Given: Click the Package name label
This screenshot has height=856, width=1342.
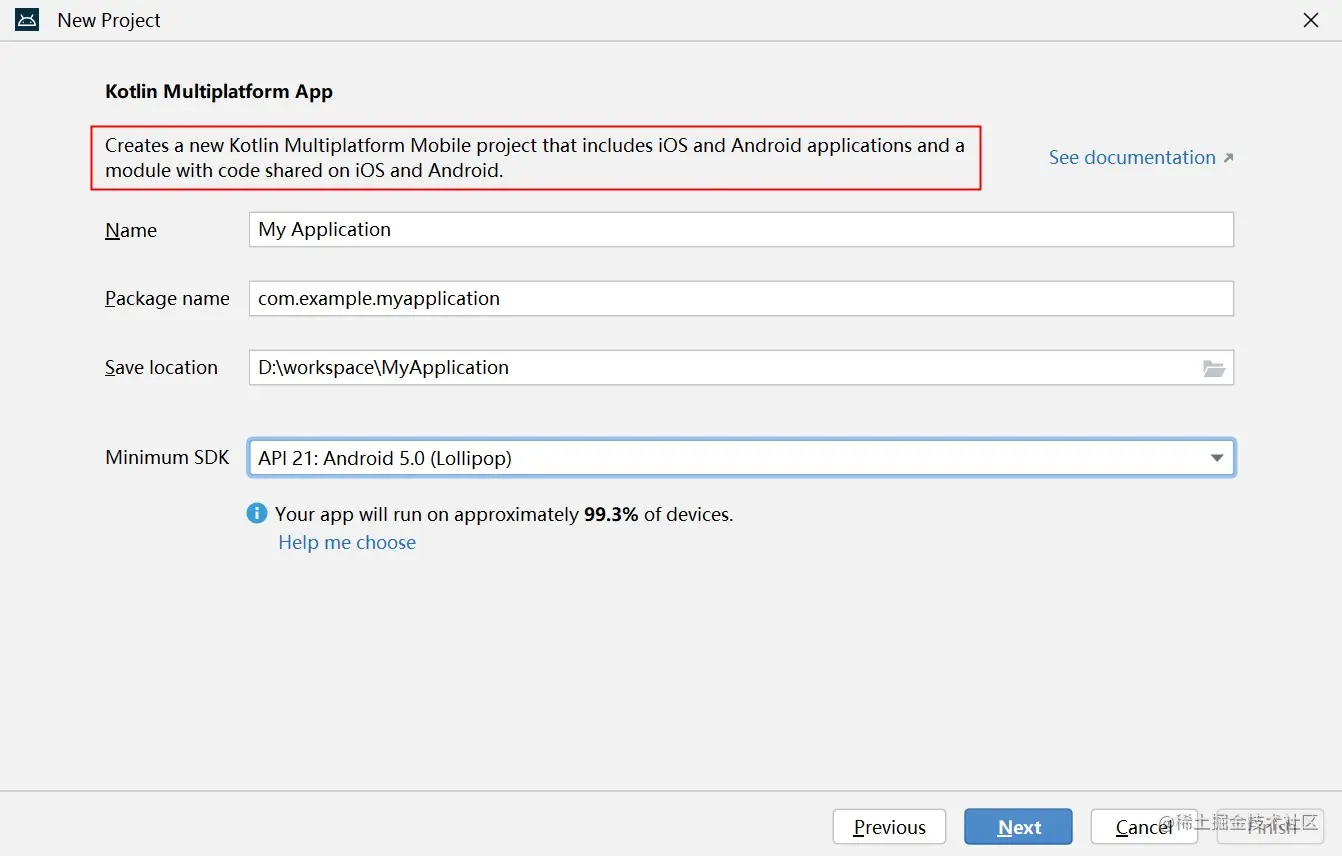Looking at the screenshot, I should pyautogui.click(x=167, y=299).
